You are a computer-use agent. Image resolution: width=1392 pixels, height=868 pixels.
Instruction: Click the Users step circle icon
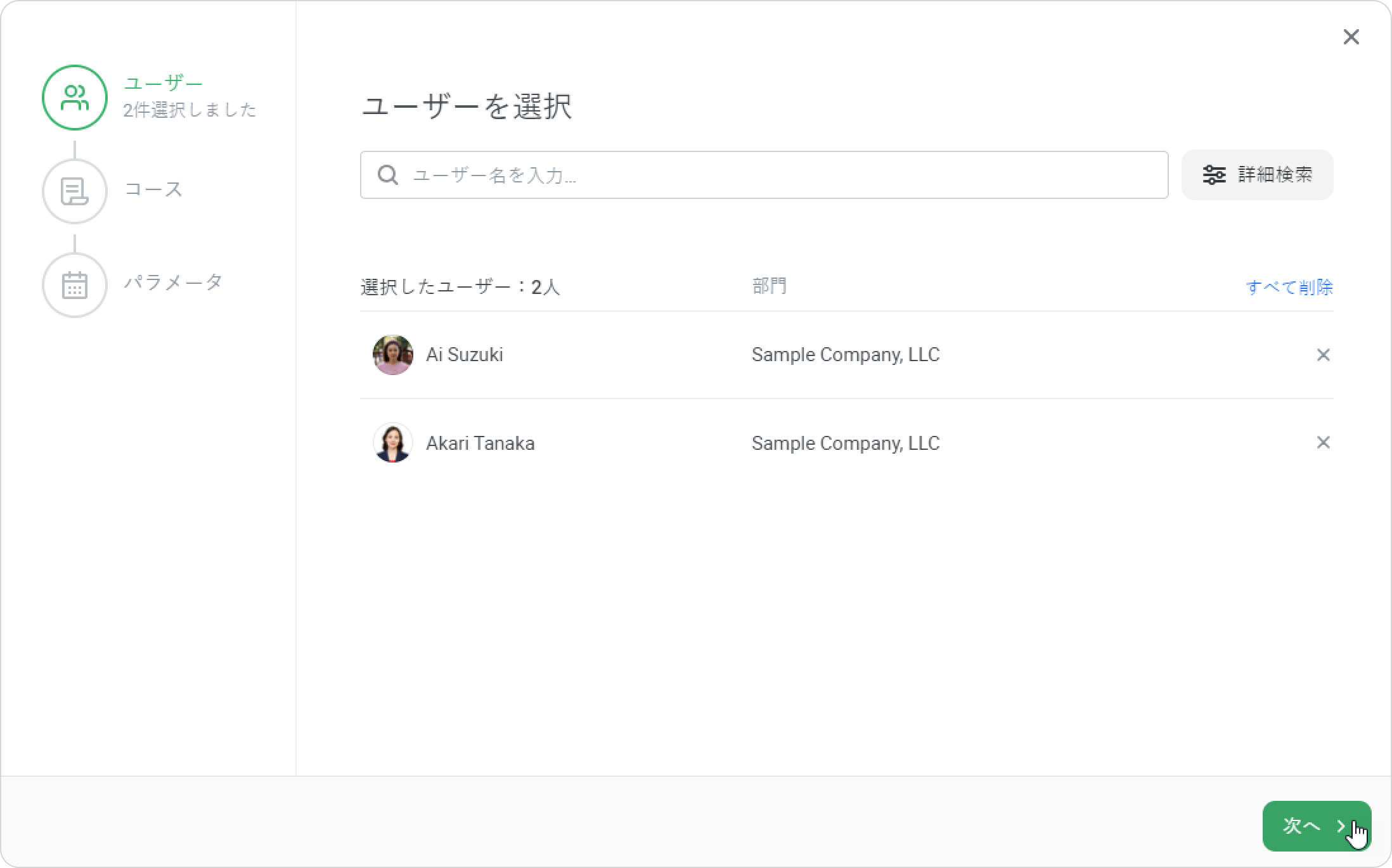[x=75, y=98]
